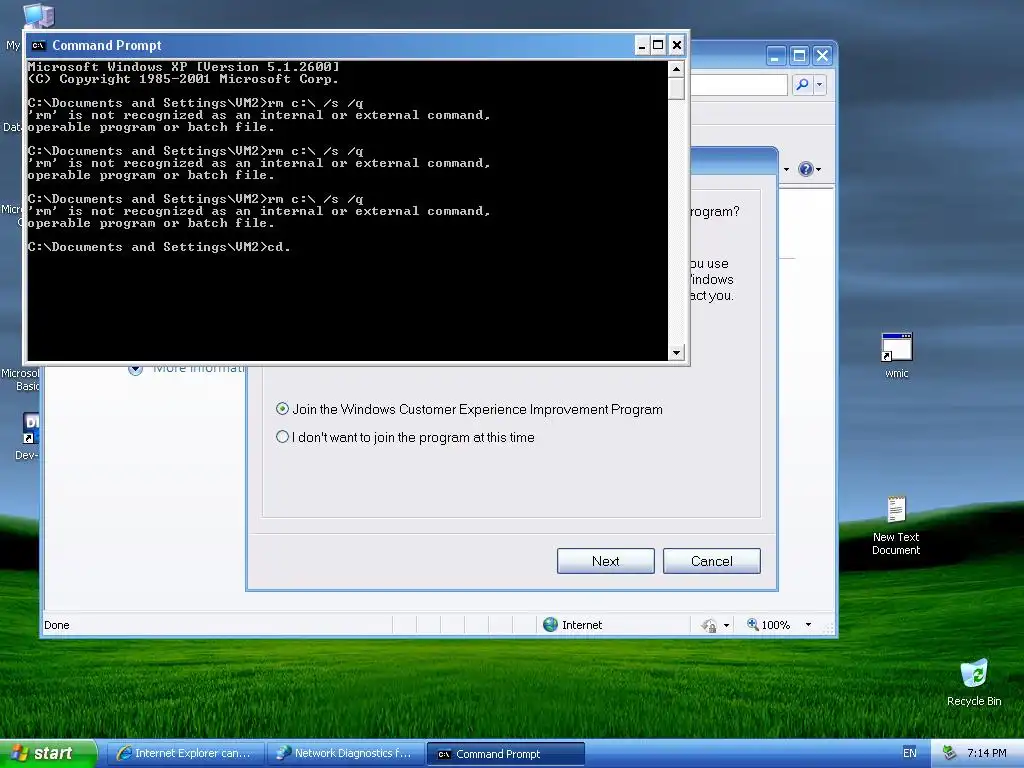Select the wmic desktop shortcut

pyautogui.click(x=897, y=356)
